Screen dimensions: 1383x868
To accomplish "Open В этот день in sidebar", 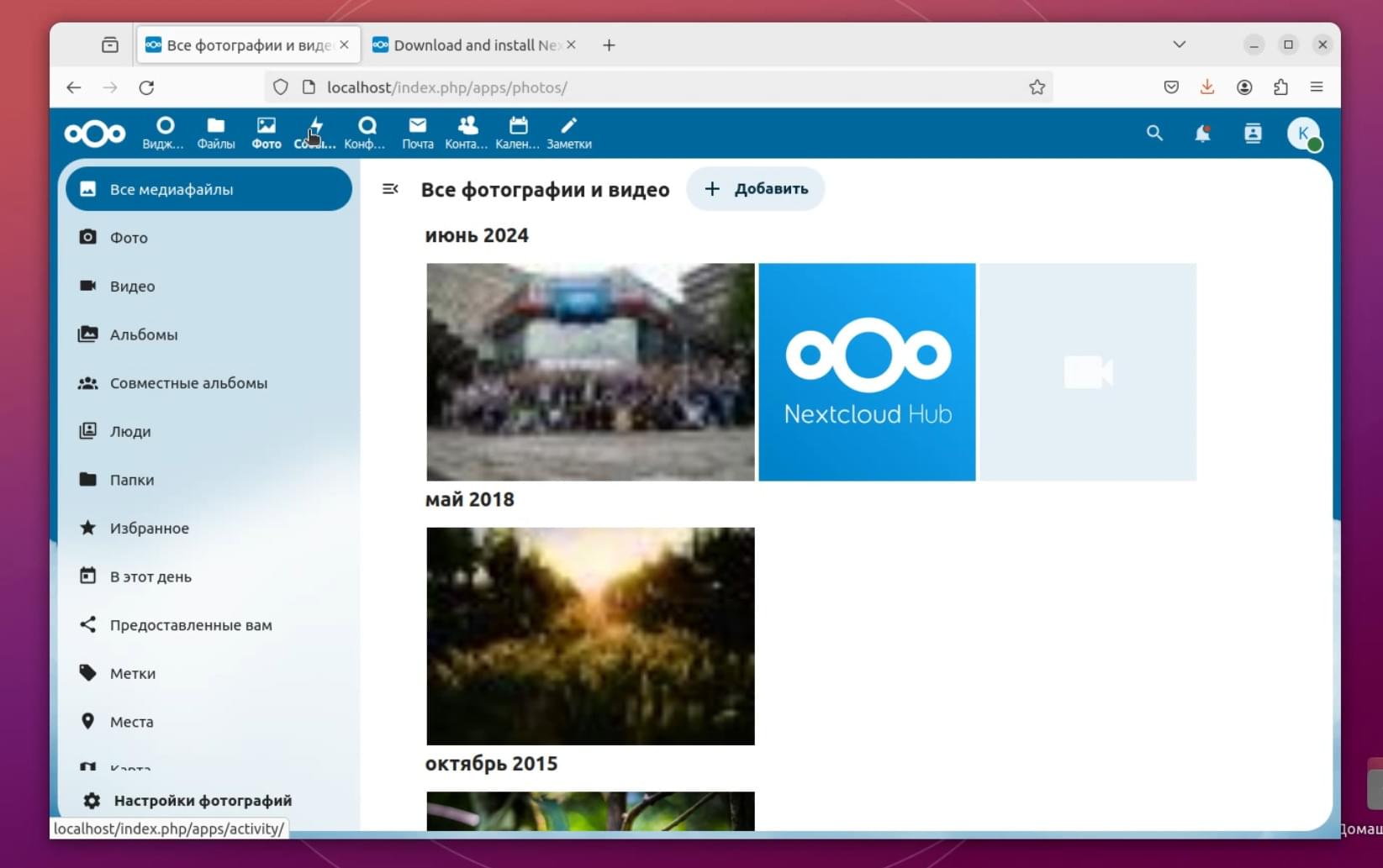I will click(x=209, y=576).
